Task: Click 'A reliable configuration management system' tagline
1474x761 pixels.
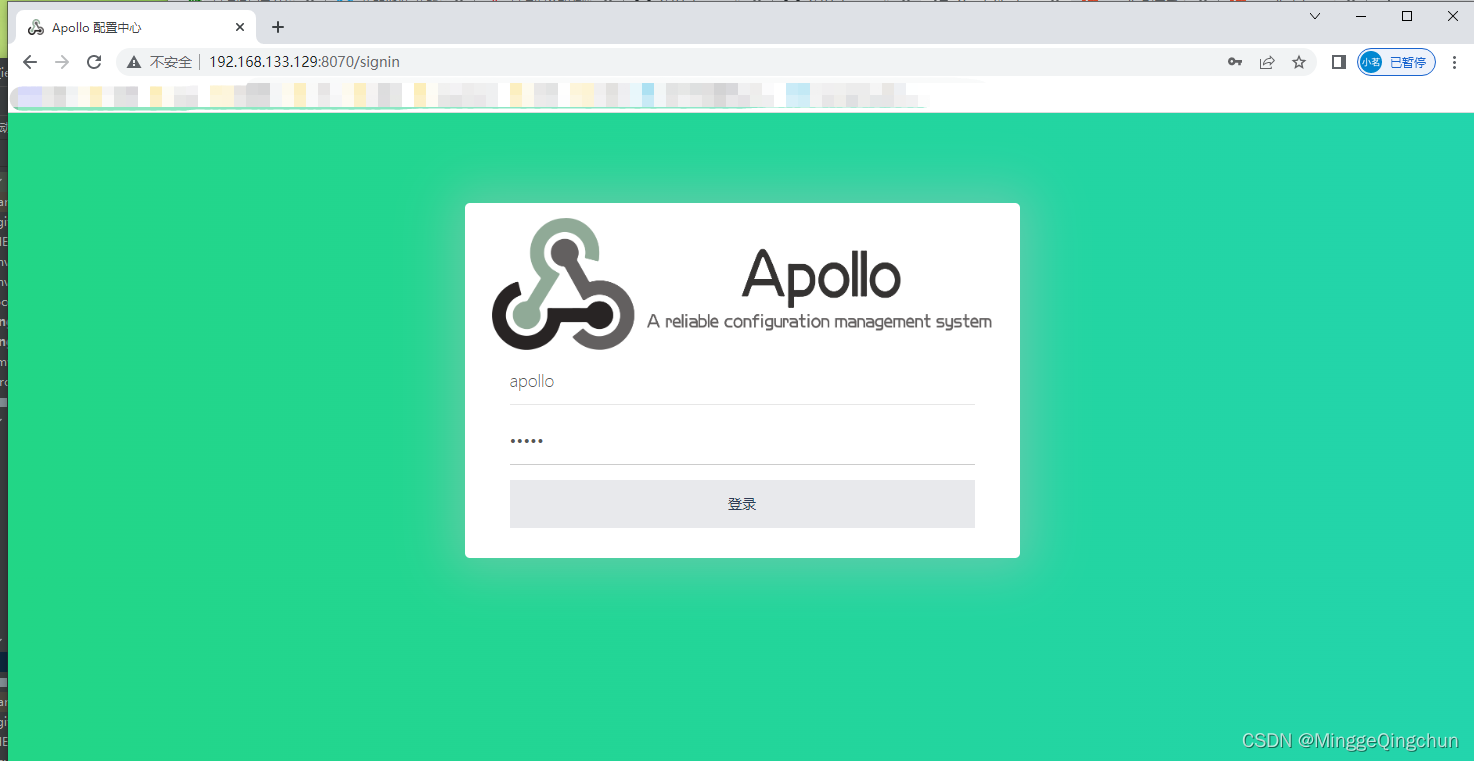Action: tap(819, 321)
